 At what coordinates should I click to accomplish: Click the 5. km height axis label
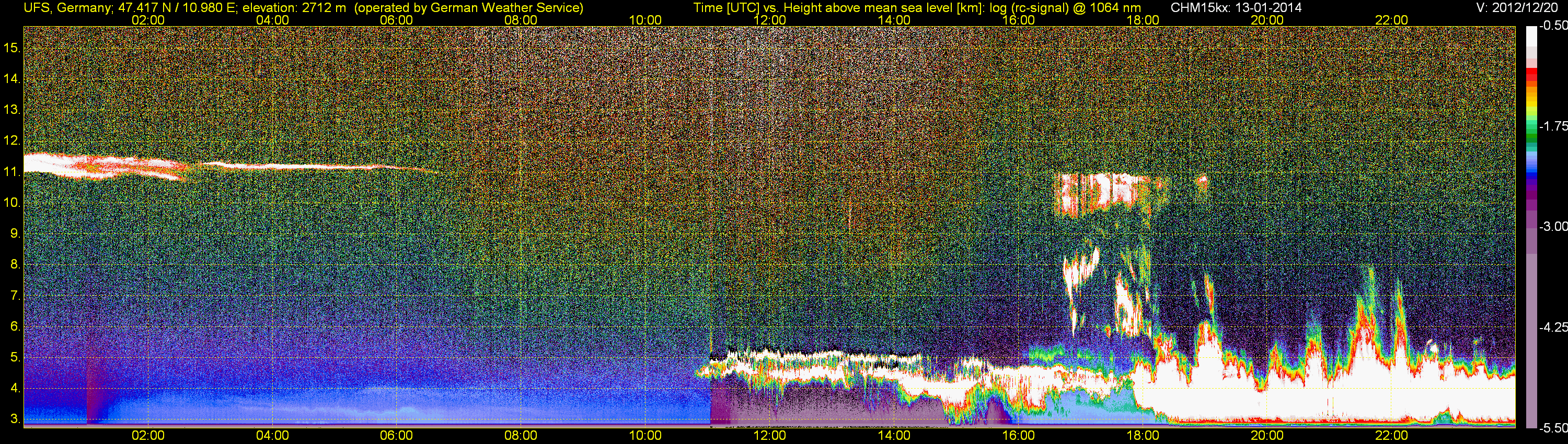coord(16,358)
